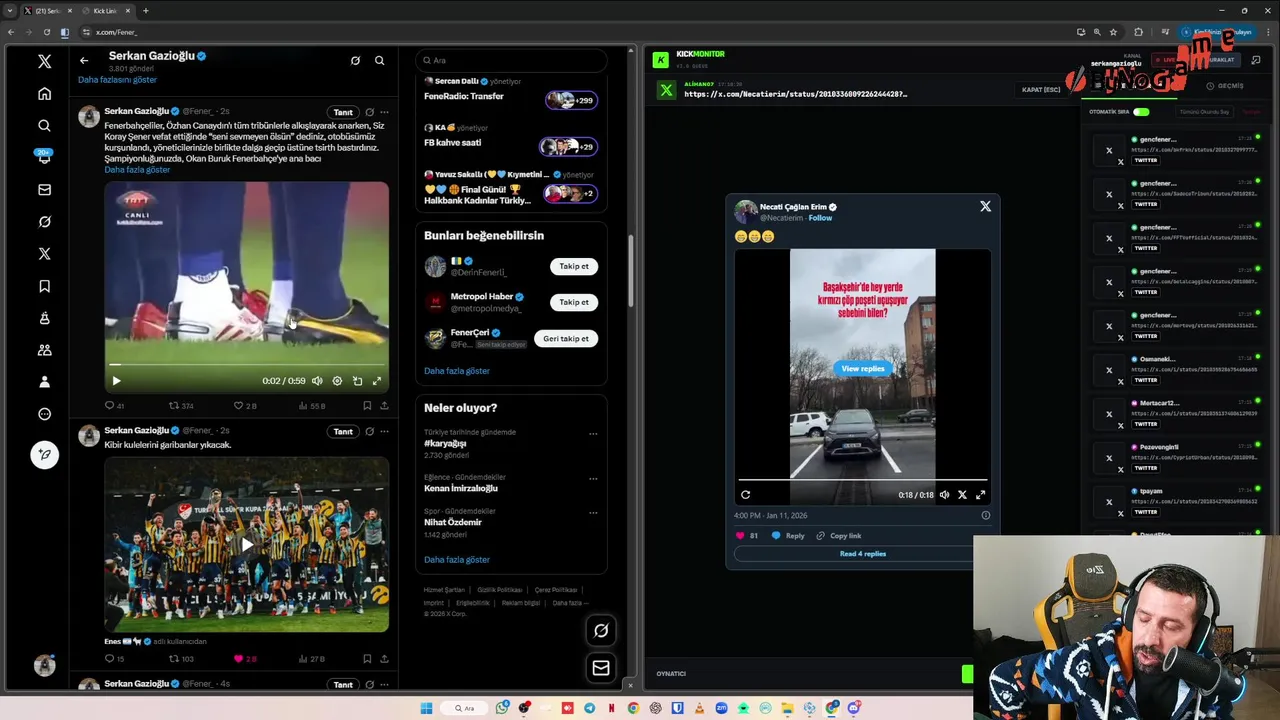
Task: Click View replies on embedded video
Action: pos(862,369)
